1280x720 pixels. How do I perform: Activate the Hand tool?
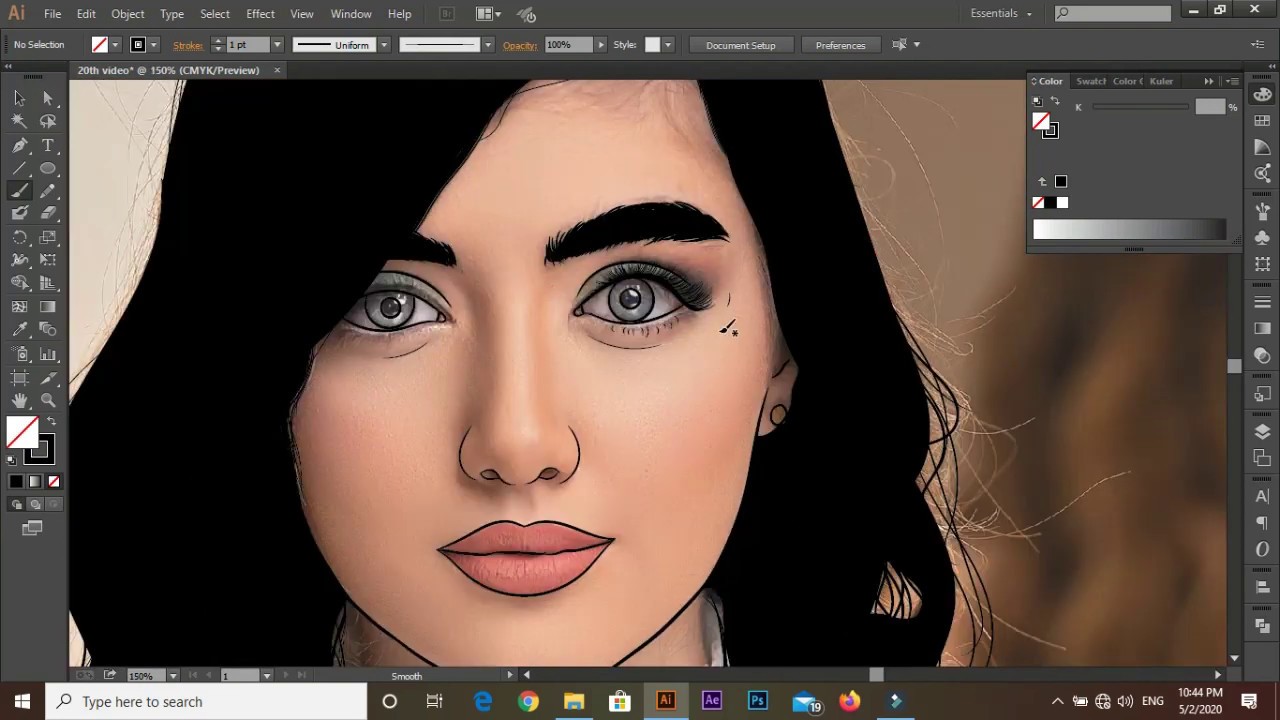click(19, 400)
